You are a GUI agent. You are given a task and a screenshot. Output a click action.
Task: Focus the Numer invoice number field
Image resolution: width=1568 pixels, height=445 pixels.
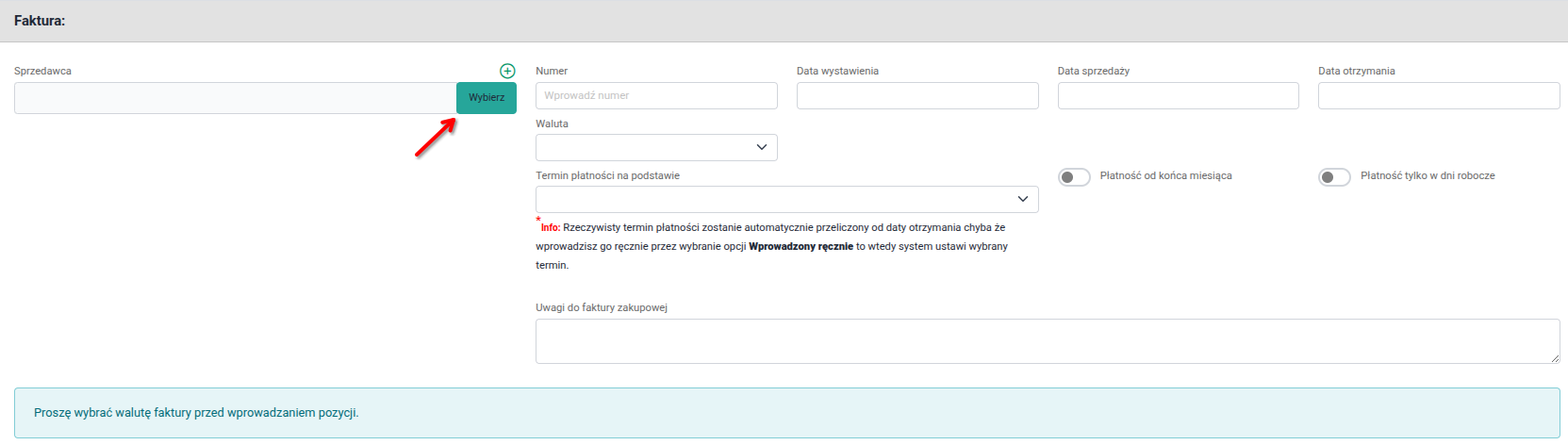pyautogui.click(x=656, y=95)
